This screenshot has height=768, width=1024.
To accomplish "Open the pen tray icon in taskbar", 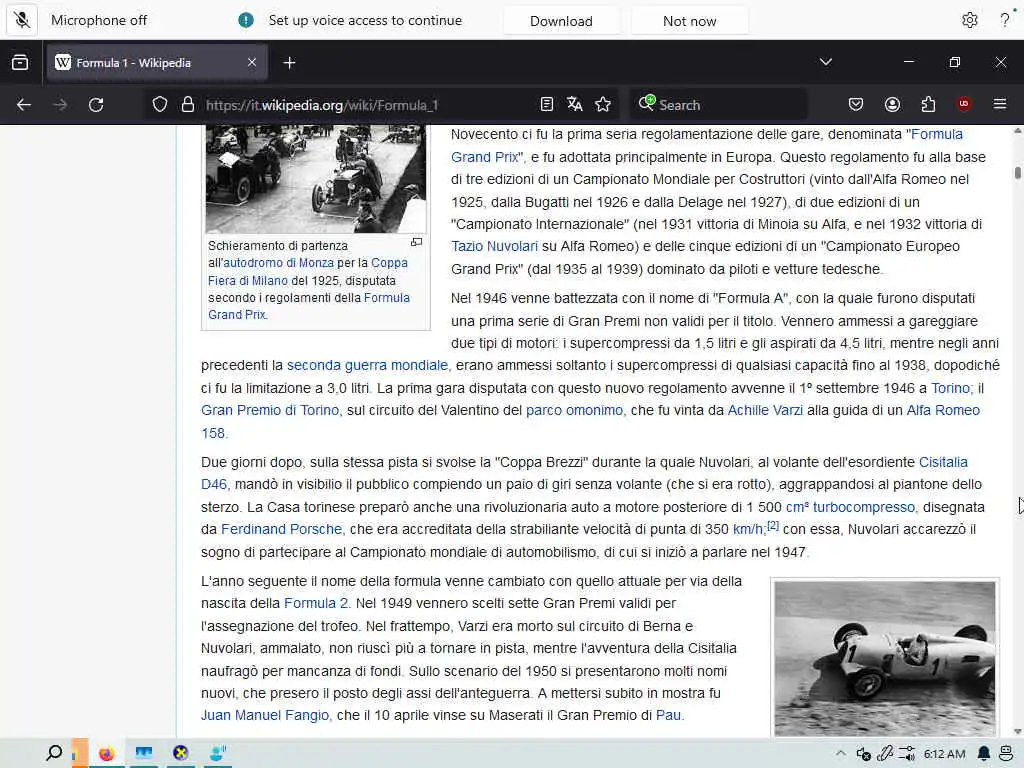I will coord(885,753).
